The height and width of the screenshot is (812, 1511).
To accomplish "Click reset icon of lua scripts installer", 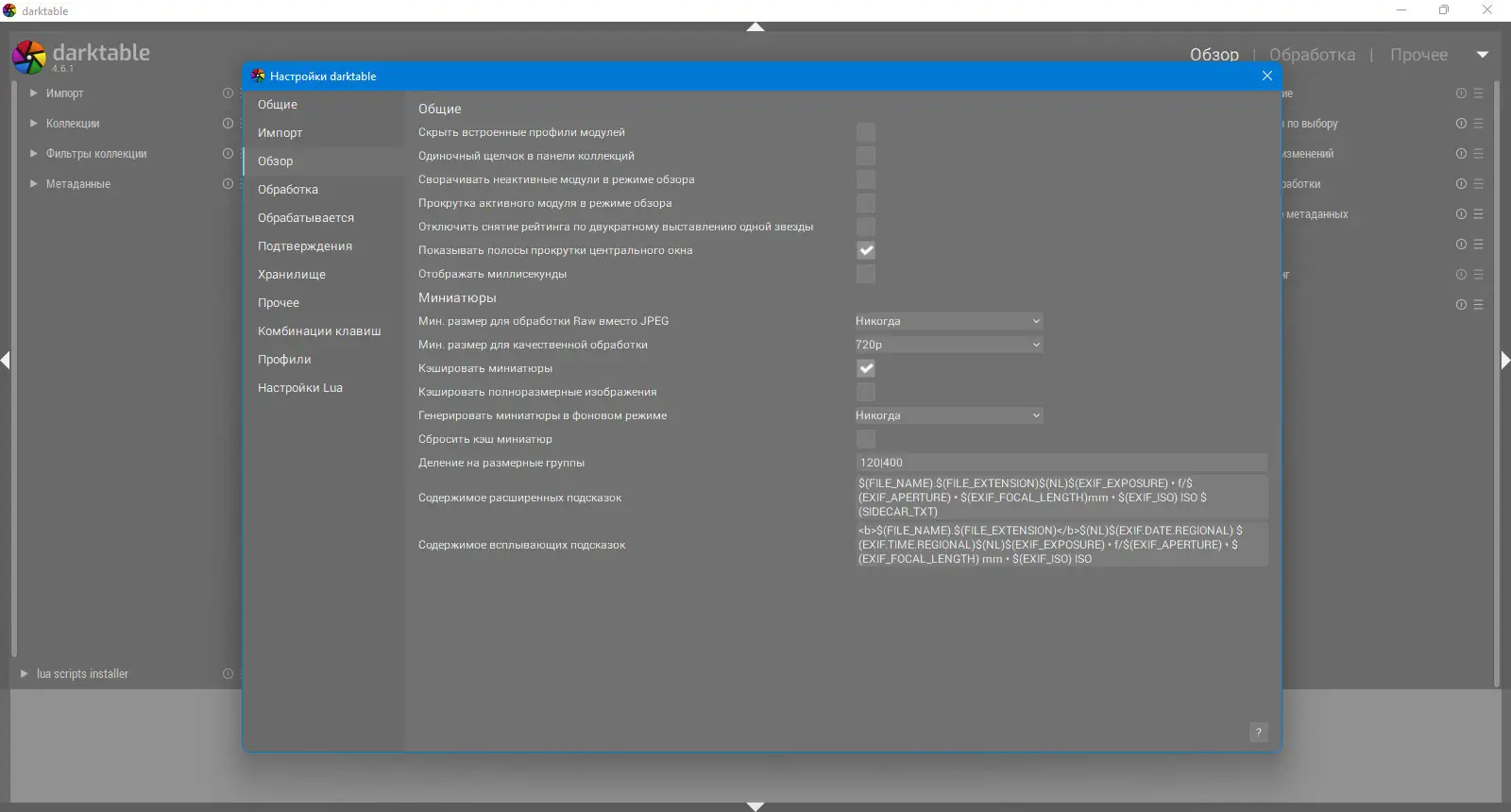I will click(228, 674).
